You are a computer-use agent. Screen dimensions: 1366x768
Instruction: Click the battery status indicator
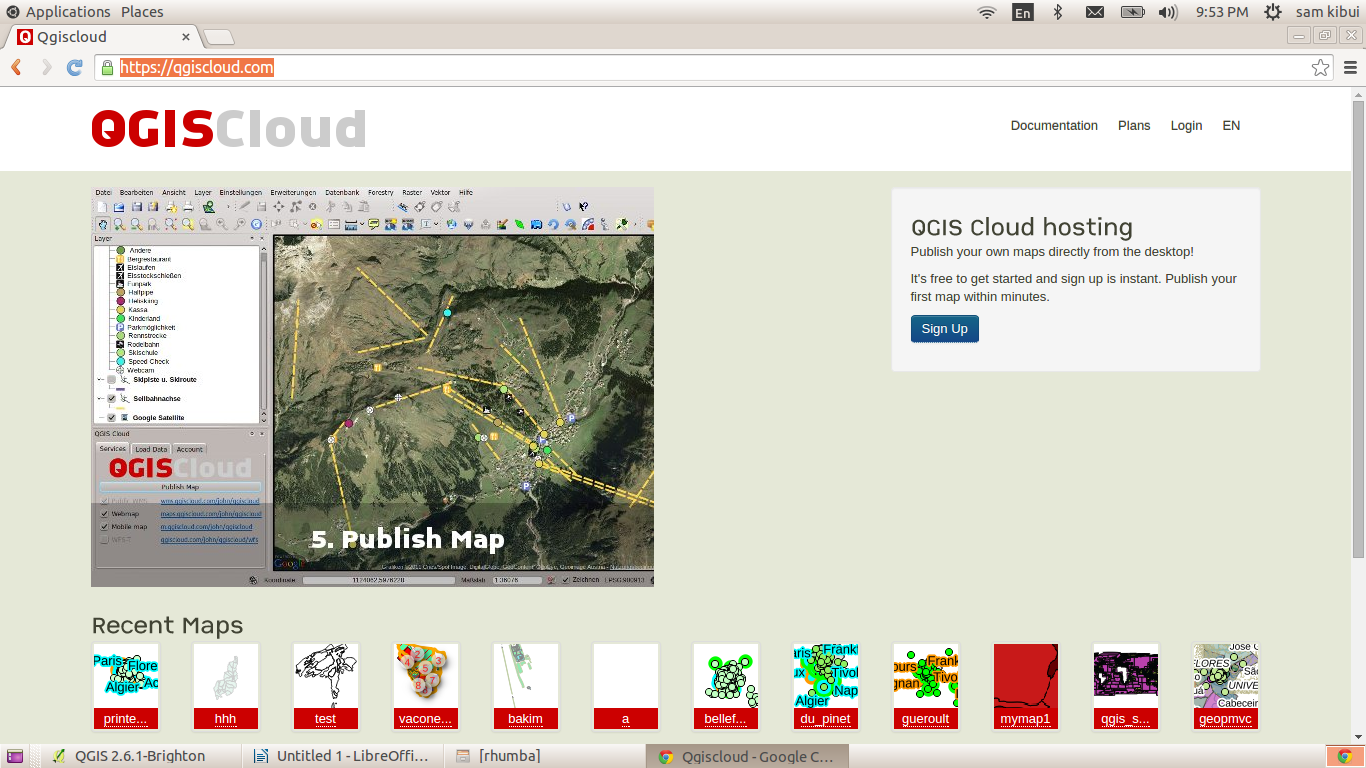1132,12
